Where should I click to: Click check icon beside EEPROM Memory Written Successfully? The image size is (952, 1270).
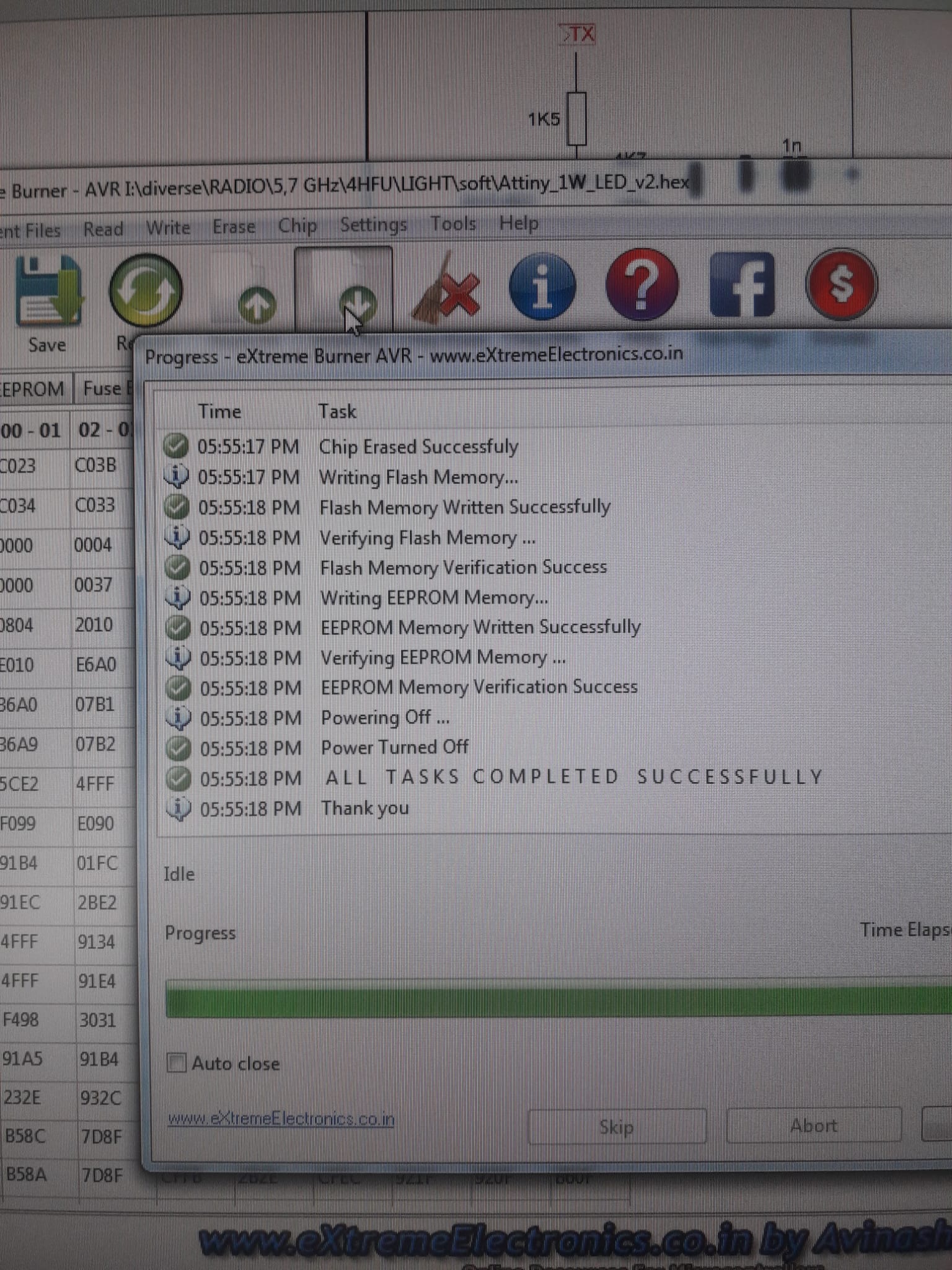pyautogui.click(x=178, y=628)
